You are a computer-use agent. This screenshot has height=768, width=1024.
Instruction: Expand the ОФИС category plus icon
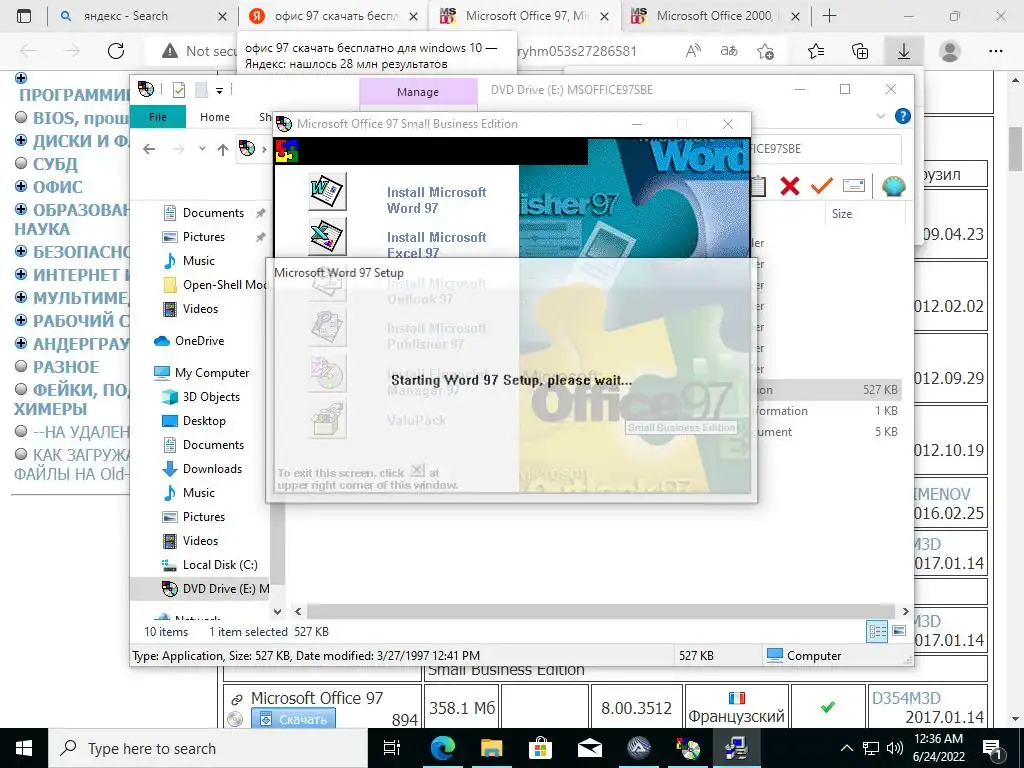pos(21,186)
